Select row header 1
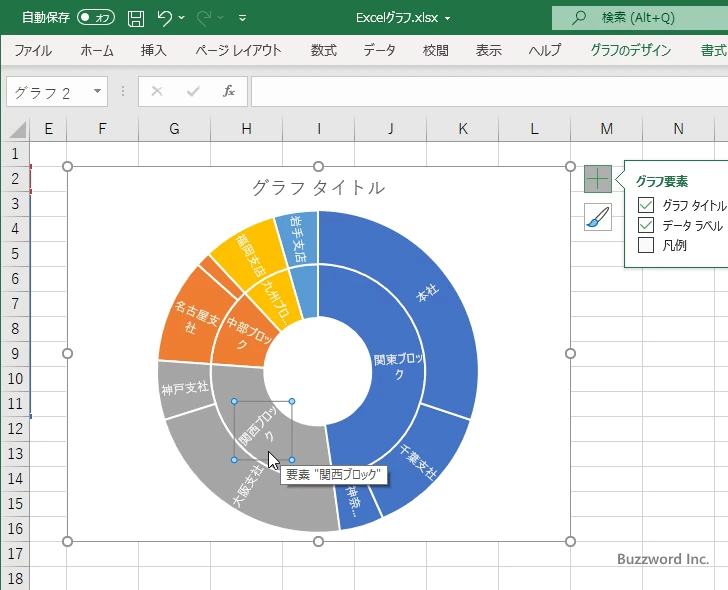The height and width of the screenshot is (590, 728). 15,154
